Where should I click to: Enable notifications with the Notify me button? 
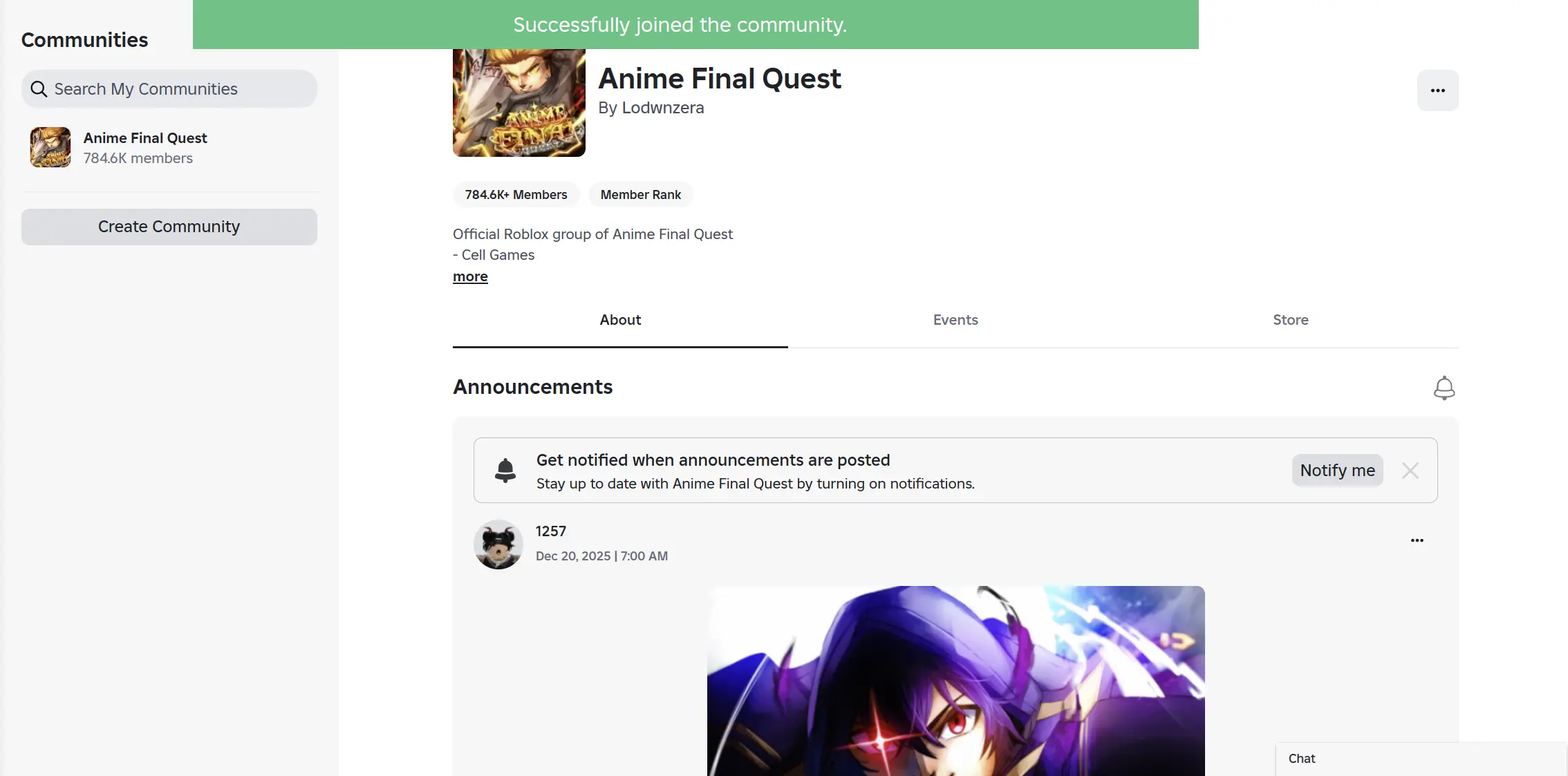(1336, 470)
